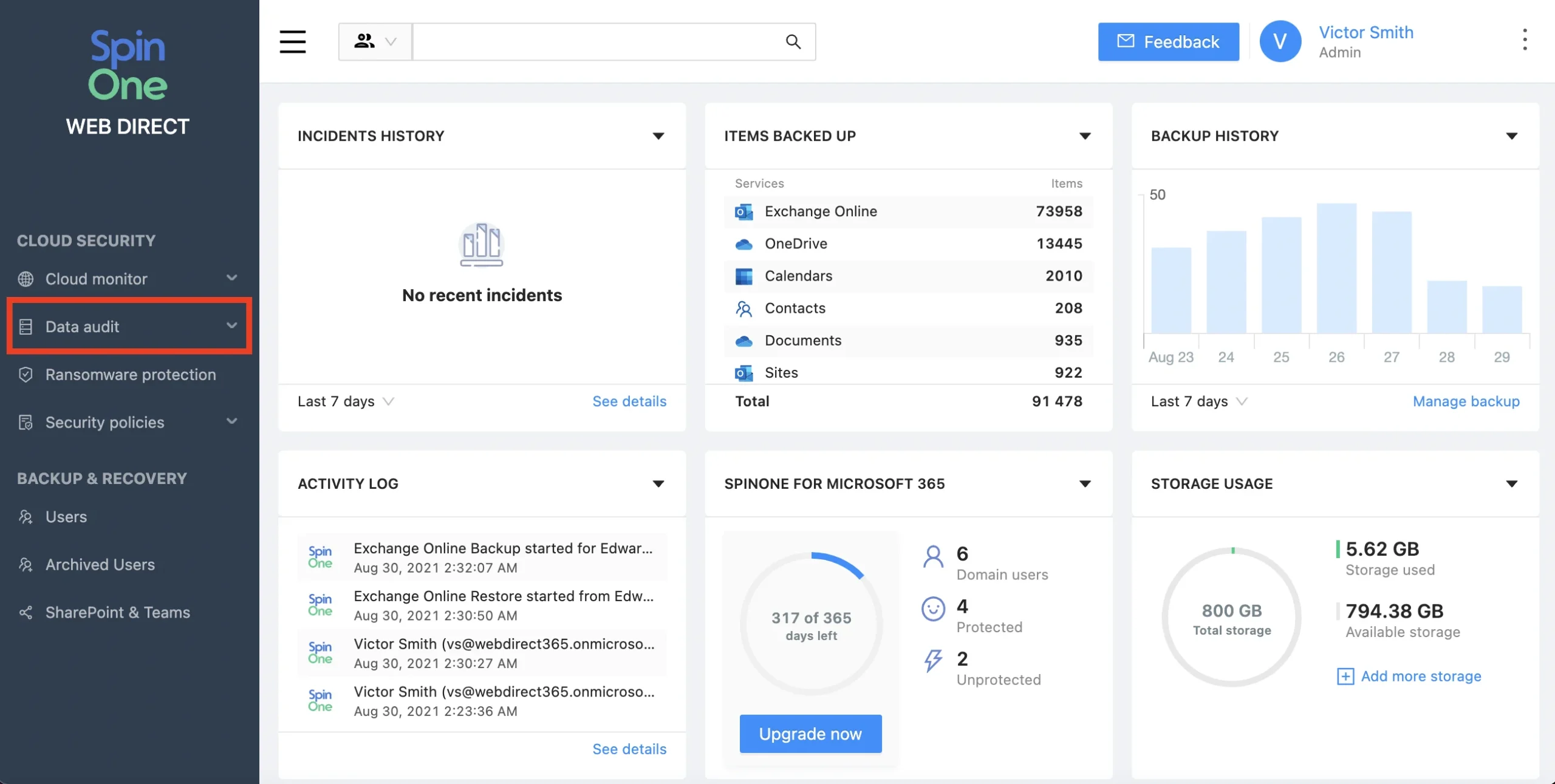This screenshot has height=784, width=1555.
Task: Open the Data audit menu item
Action: [129, 326]
